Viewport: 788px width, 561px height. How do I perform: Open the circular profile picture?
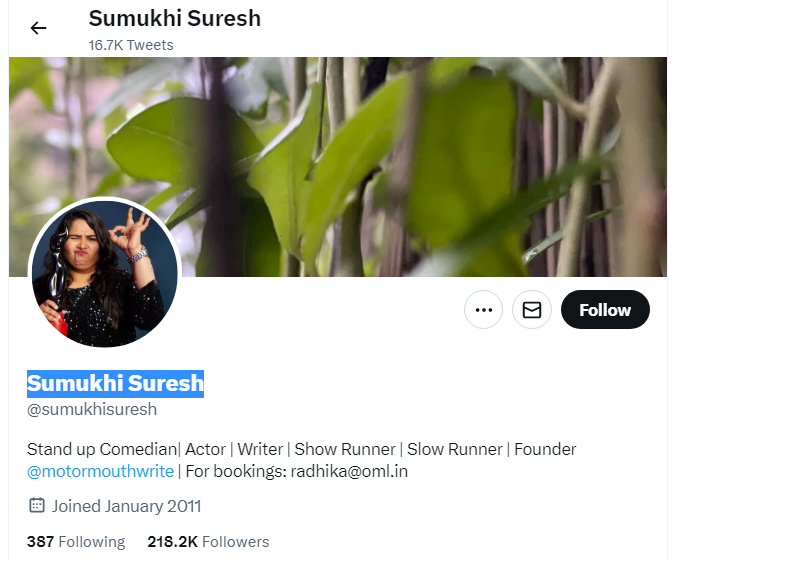pyautogui.click(x=105, y=273)
